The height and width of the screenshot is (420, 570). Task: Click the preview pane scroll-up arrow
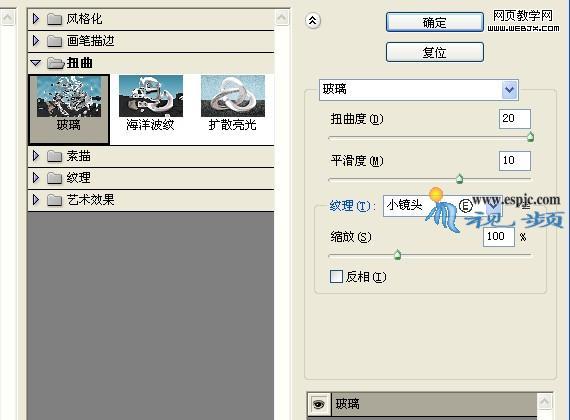[x=8, y=17]
